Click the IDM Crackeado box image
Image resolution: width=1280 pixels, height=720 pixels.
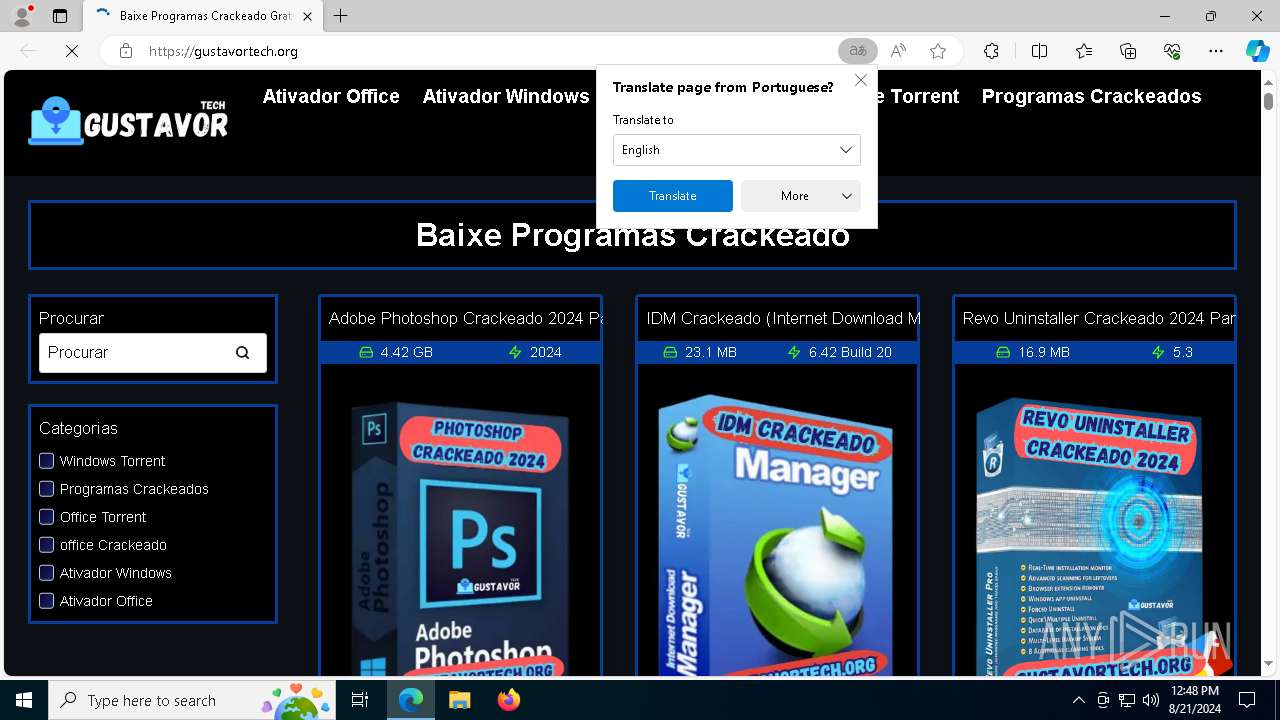[x=777, y=535]
